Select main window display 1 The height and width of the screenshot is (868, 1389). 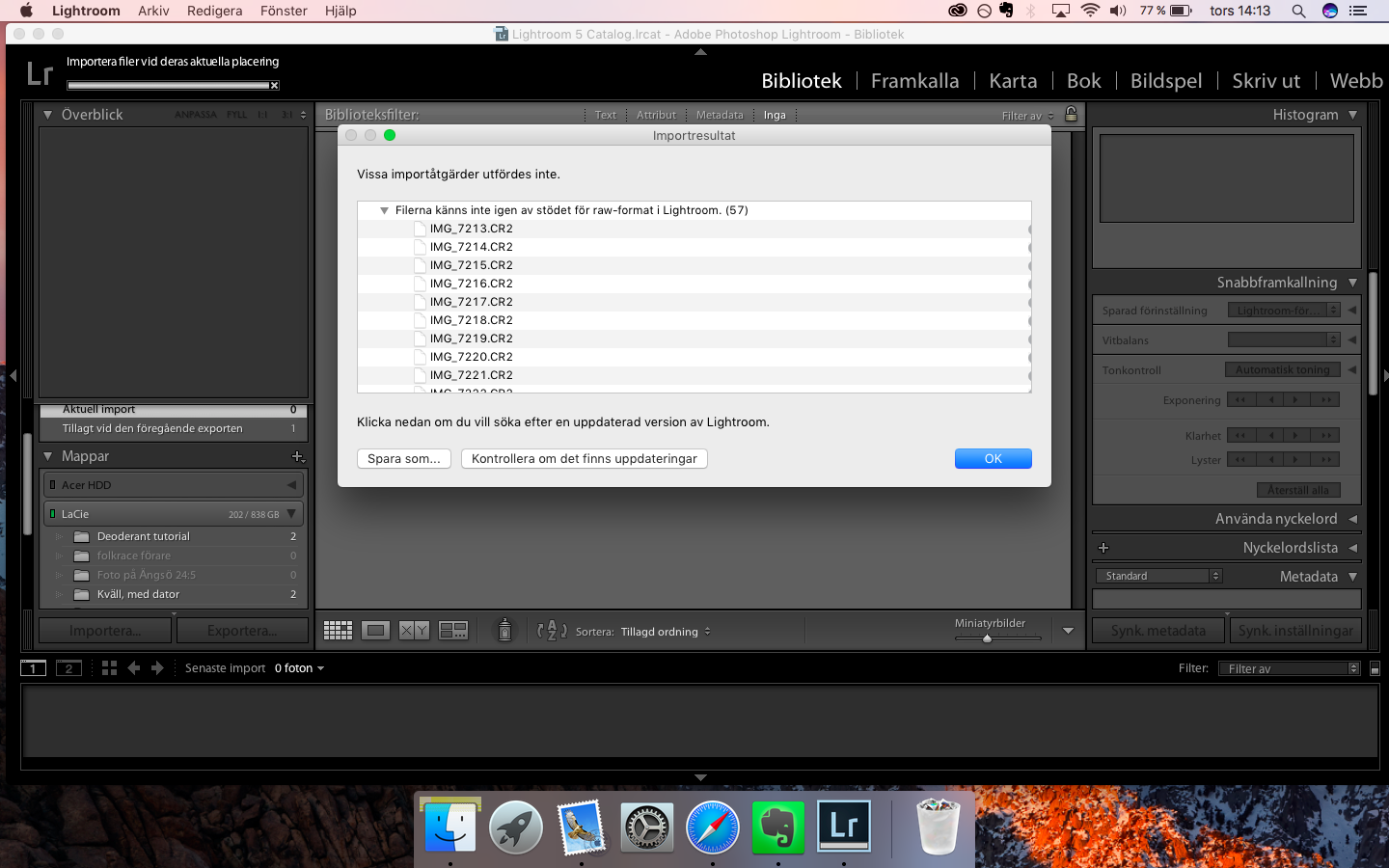(33, 667)
